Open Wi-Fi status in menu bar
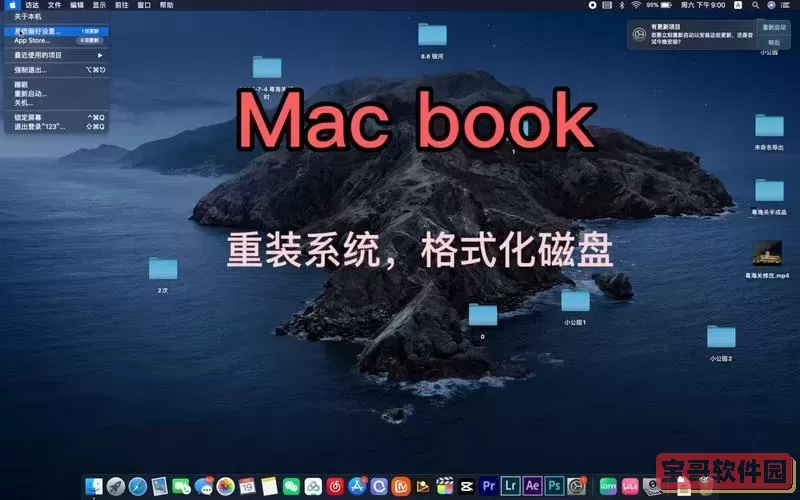This screenshot has height=500, width=800. 636,5
